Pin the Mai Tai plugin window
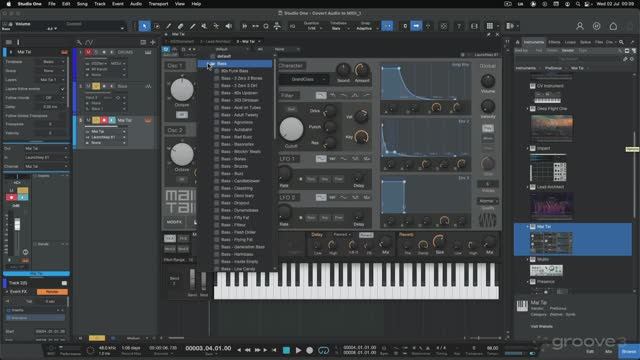Screen dimensions: 640x360 tap(489, 35)
